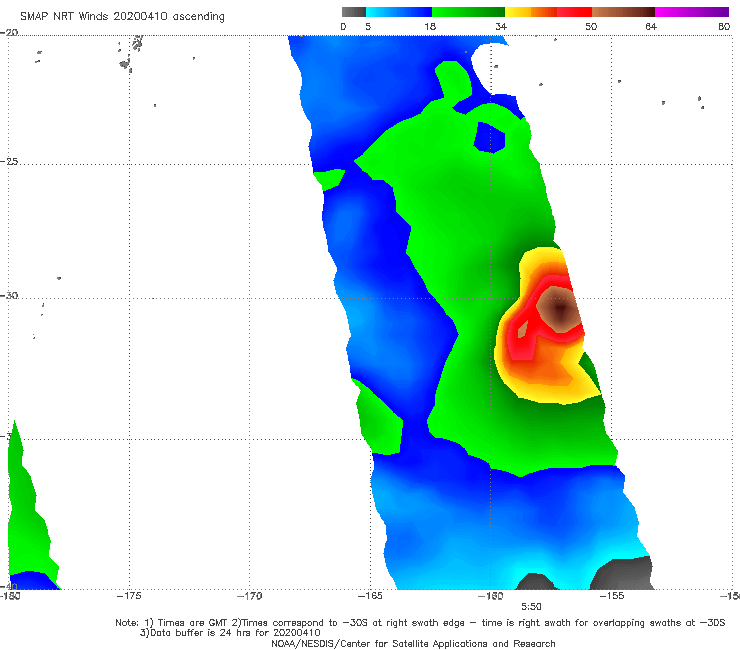This screenshot has width=740, height=650.
Task: Click the "-160" longitude axis label
Action: [x=491, y=596]
